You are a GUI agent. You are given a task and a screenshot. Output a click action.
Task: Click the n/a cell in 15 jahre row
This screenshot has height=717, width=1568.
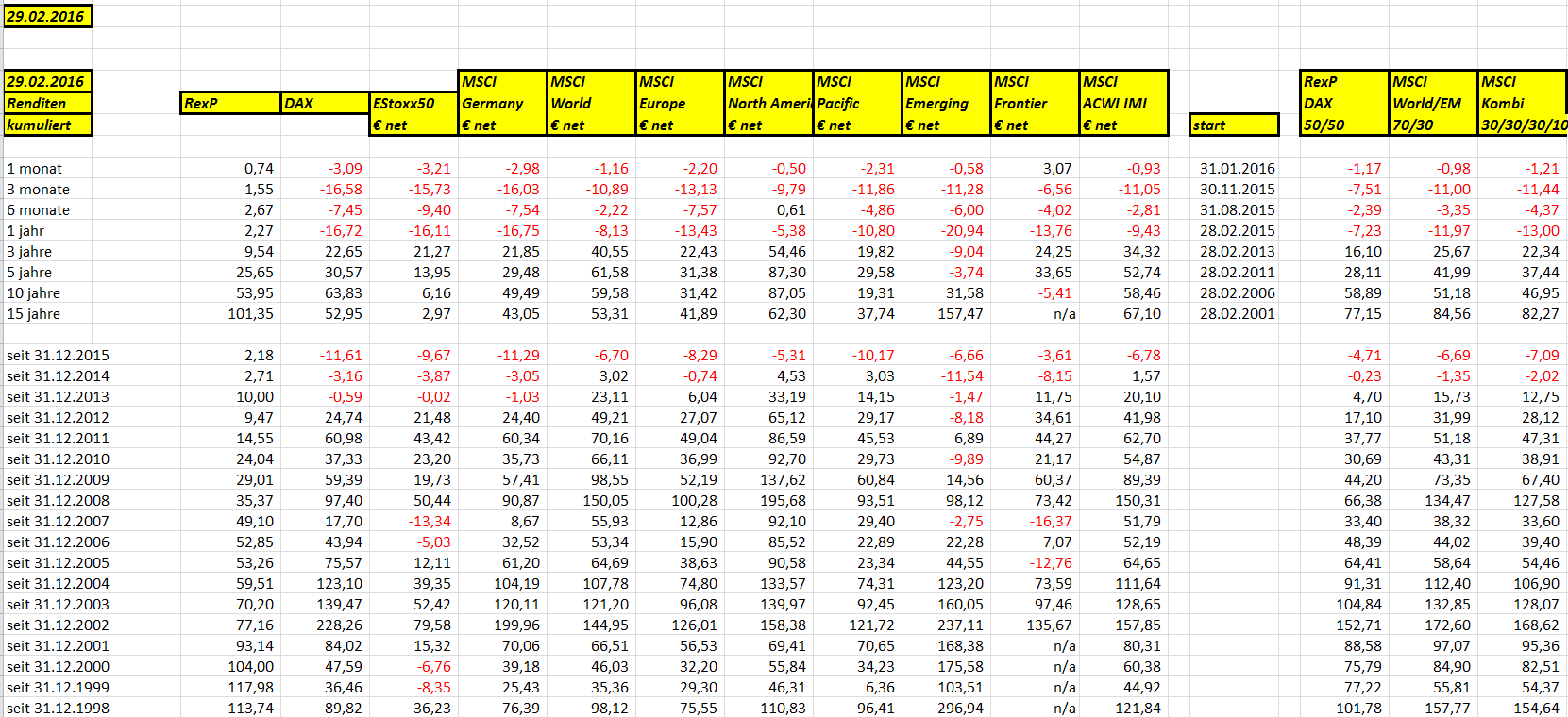click(x=1065, y=313)
